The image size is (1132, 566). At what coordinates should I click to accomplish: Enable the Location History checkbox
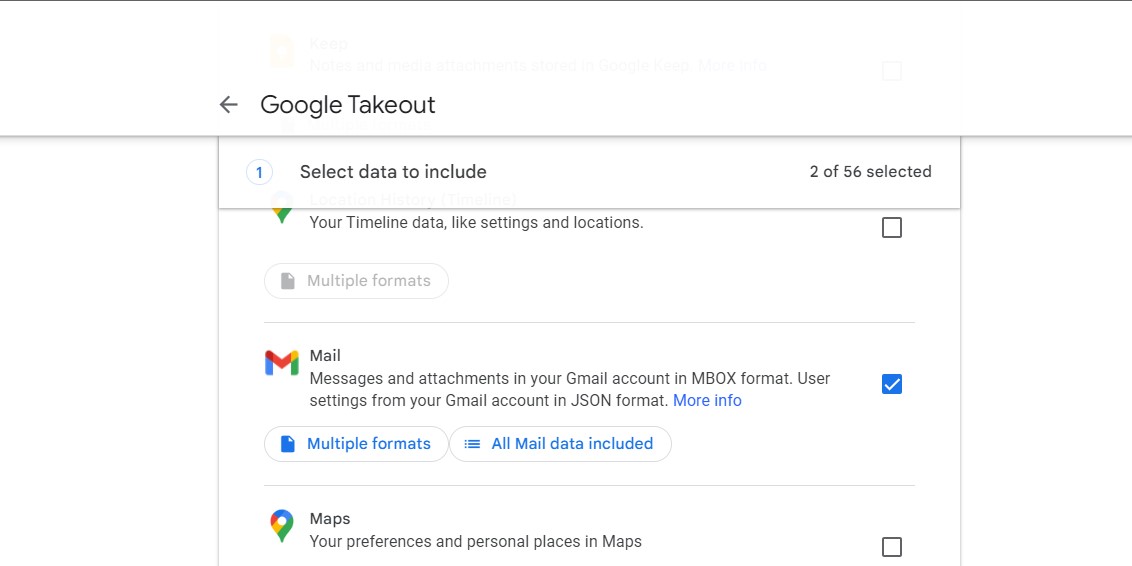pos(892,228)
